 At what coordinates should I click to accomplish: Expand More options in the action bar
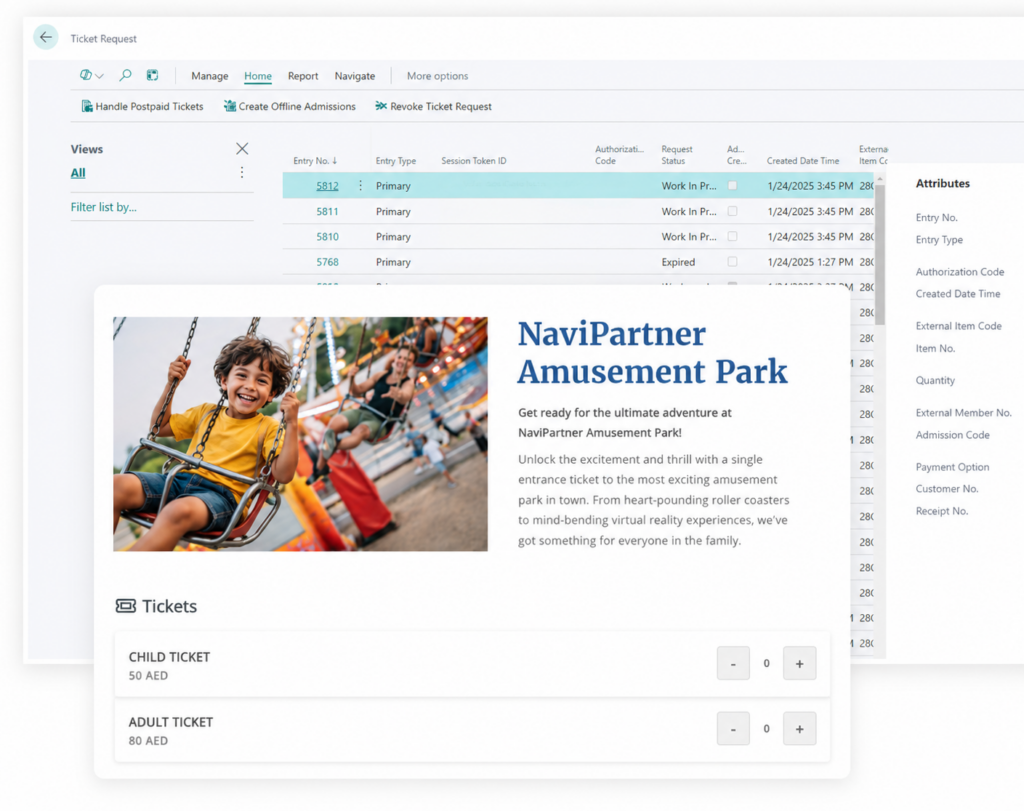(438, 76)
